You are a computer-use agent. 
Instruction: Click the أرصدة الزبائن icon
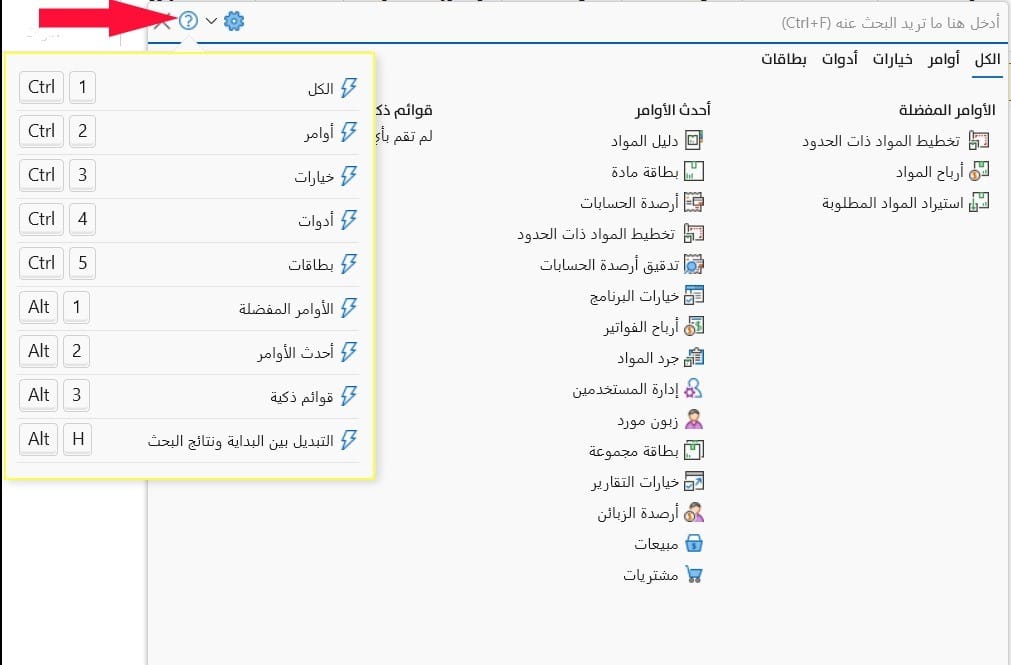pyautogui.click(x=694, y=512)
